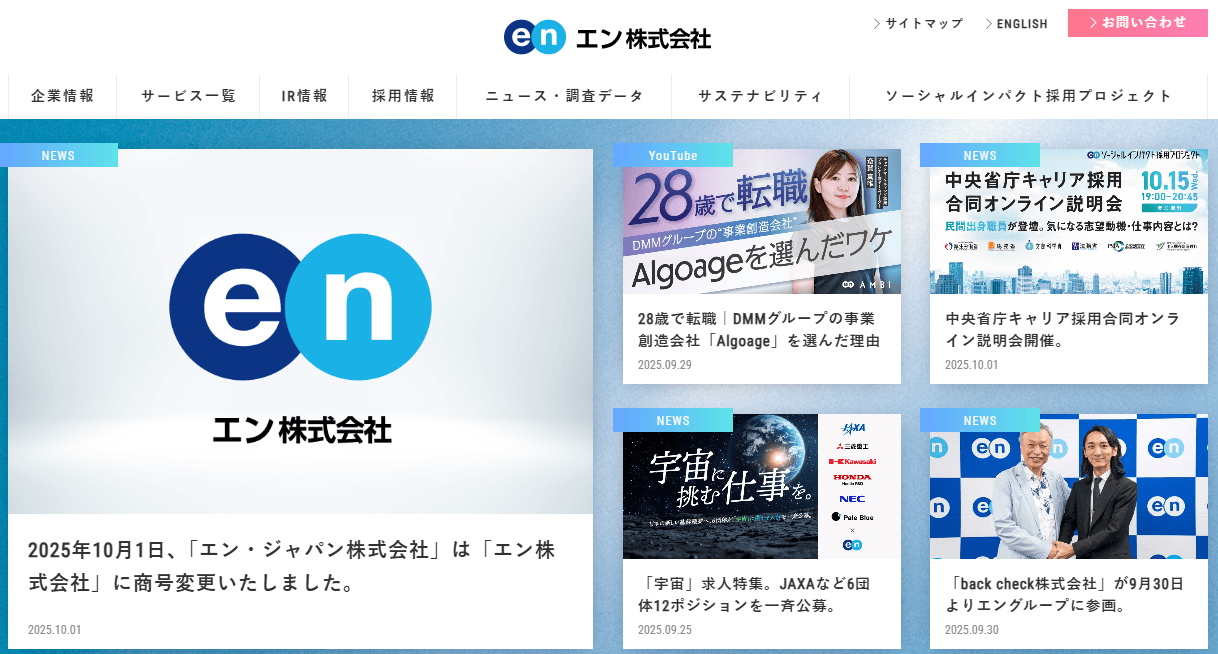This screenshot has width=1218, height=654.
Task: Click the Algoage article title text
Action: [758, 329]
